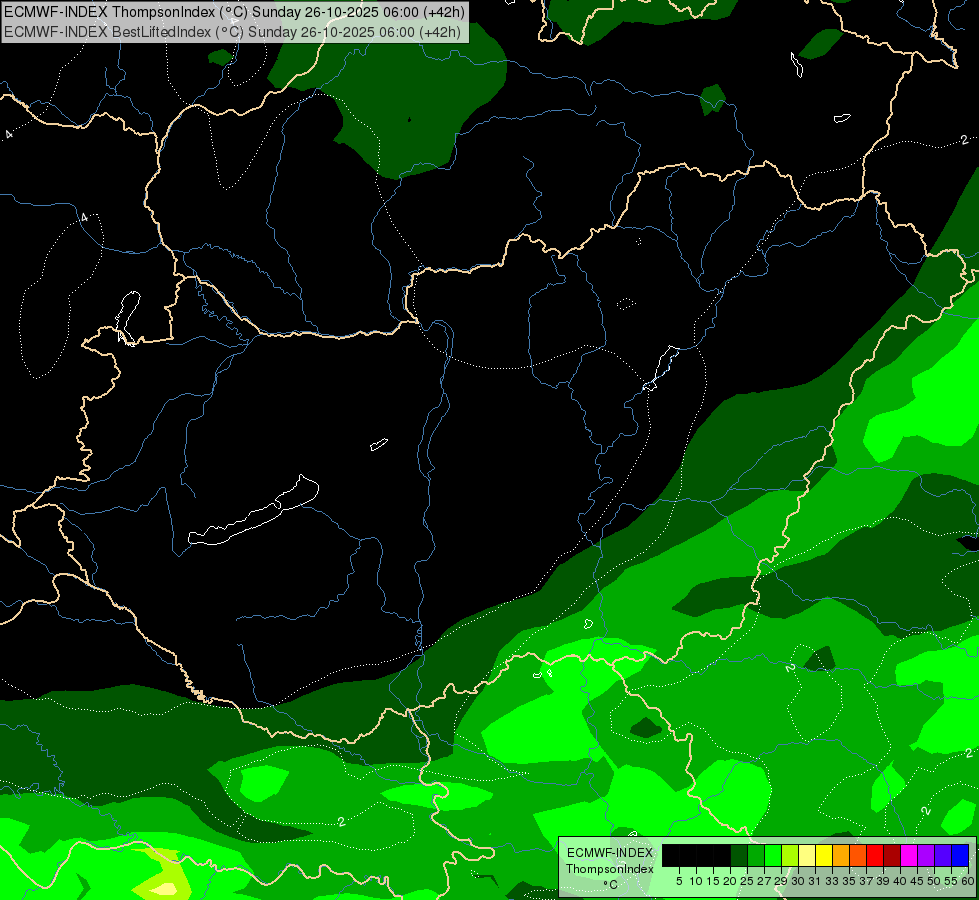Click the legend scale value 33
This screenshot has width=979, height=900.
click(832, 881)
